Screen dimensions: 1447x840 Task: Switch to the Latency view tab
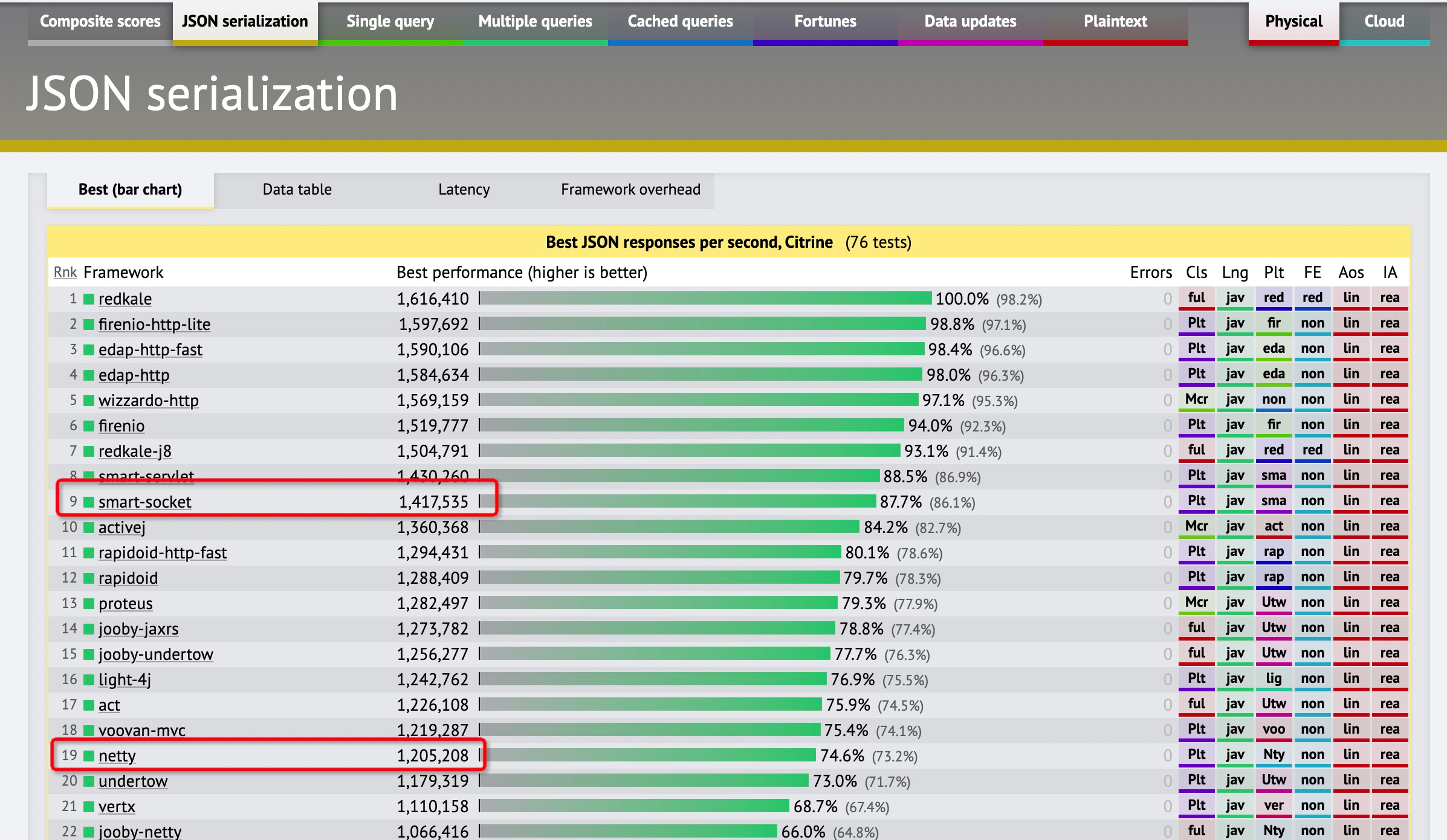coord(464,190)
